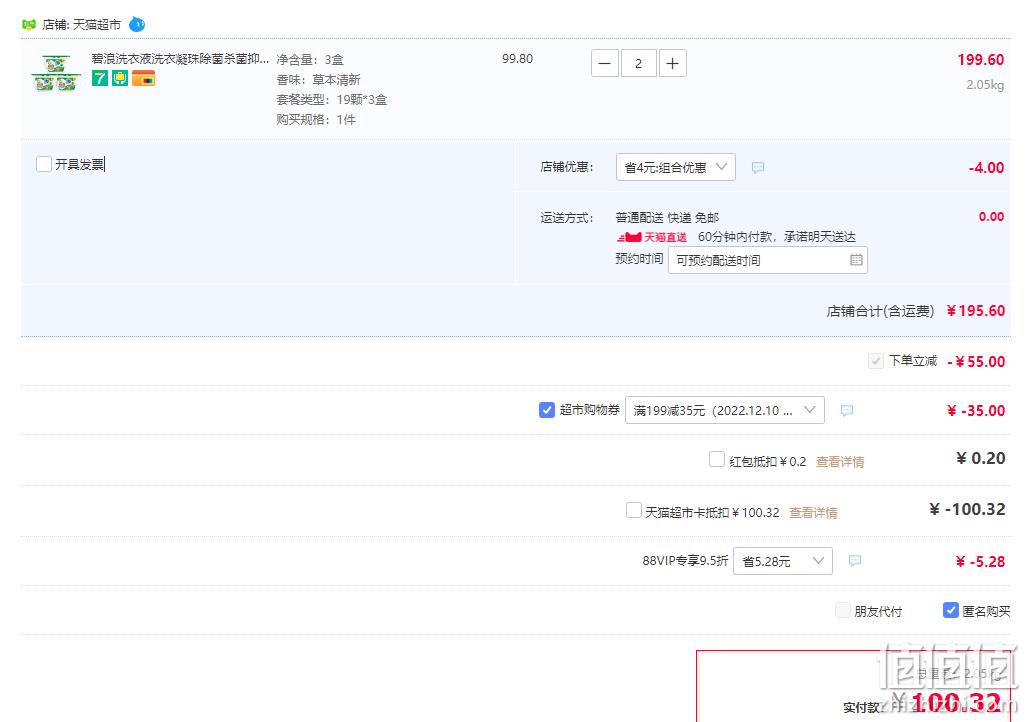This screenshot has width=1027, height=722.
Task: Toggle the 下单立减 checkbox
Action: point(876,361)
